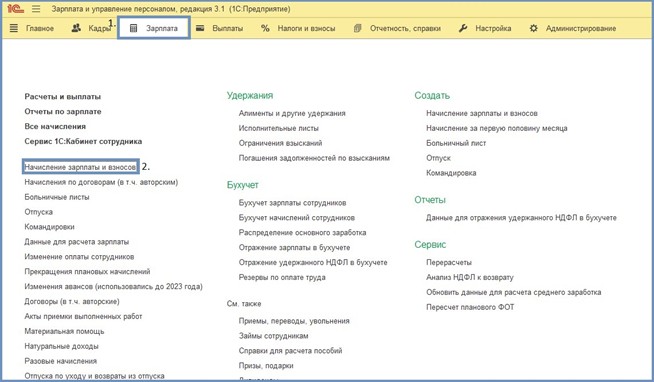Open the Кадры section
The width and height of the screenshot is (654, 382).
click(x=99, y=28)
